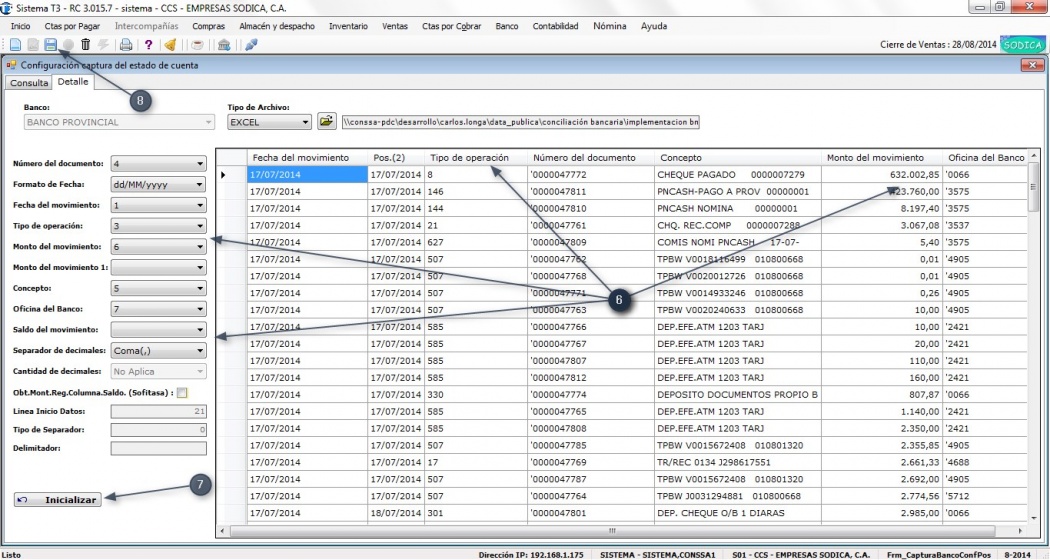Screen dimensions: 1050x560
Task: Click the Concepto column header
Action: 680,158
